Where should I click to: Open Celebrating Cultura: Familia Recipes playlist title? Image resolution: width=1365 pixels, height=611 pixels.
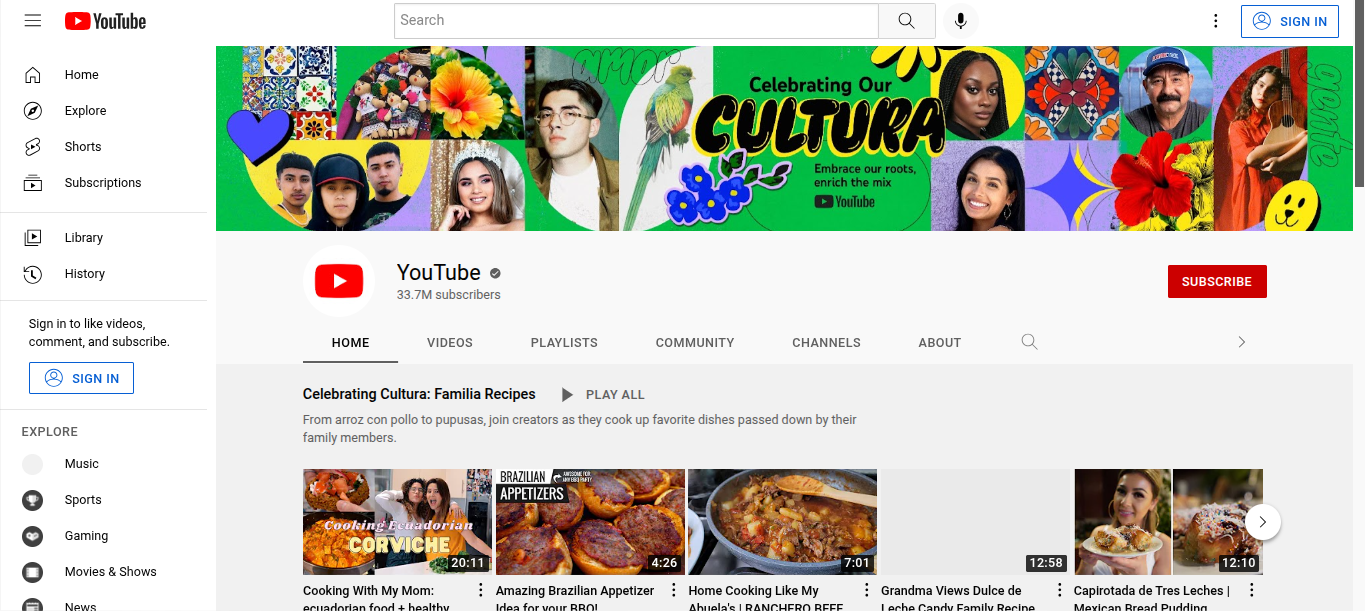[419, 394]
